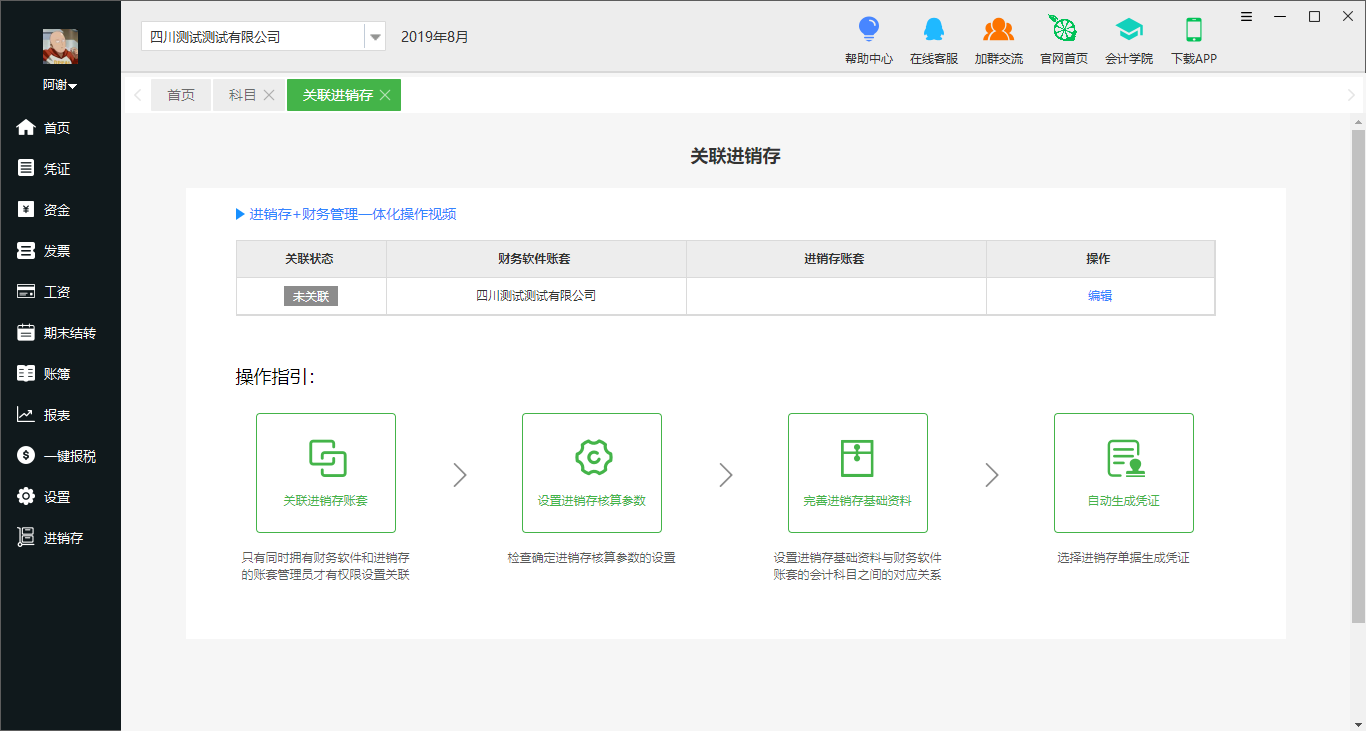Open 帮助中心 help center icon
Screen dimensions: 1366x731
[868, 28]
